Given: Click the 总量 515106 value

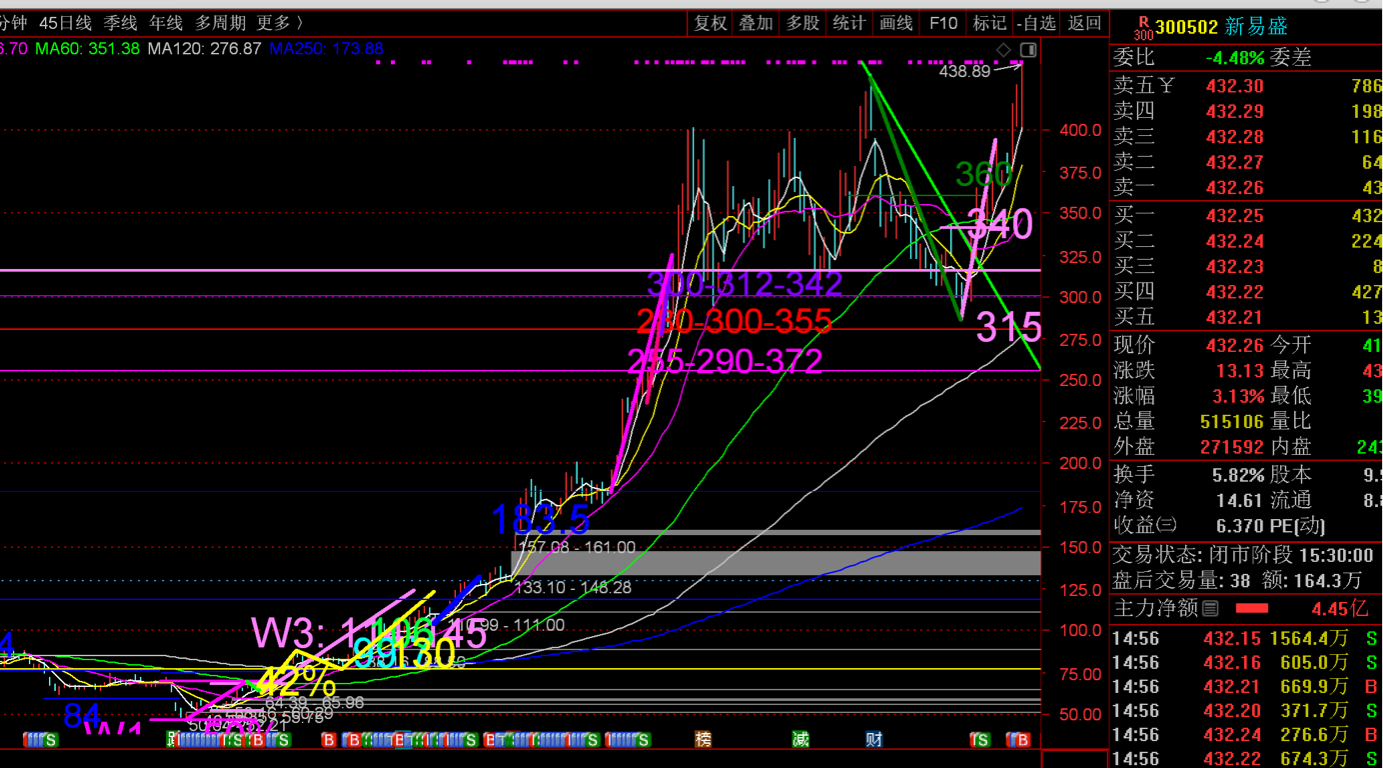Looking at the screenshot, I should coord(1232,422).
